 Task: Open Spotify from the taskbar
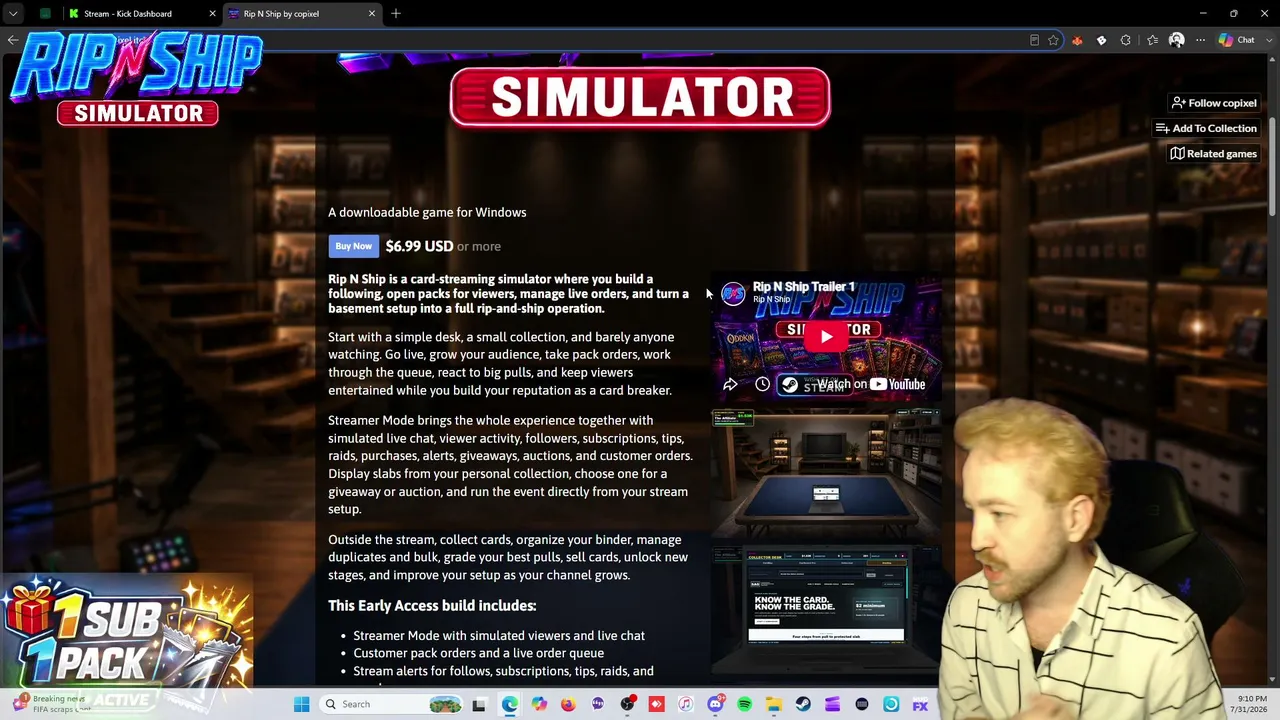744,704
